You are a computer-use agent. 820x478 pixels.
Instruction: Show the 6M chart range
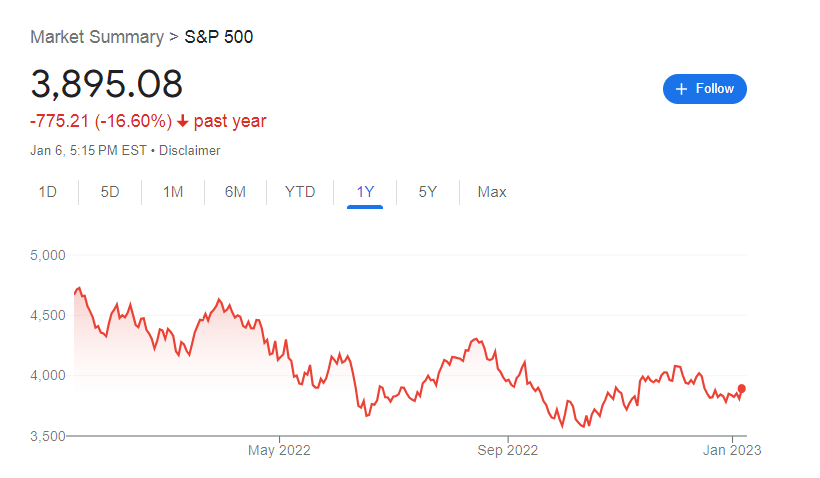(x=235, y=192)
